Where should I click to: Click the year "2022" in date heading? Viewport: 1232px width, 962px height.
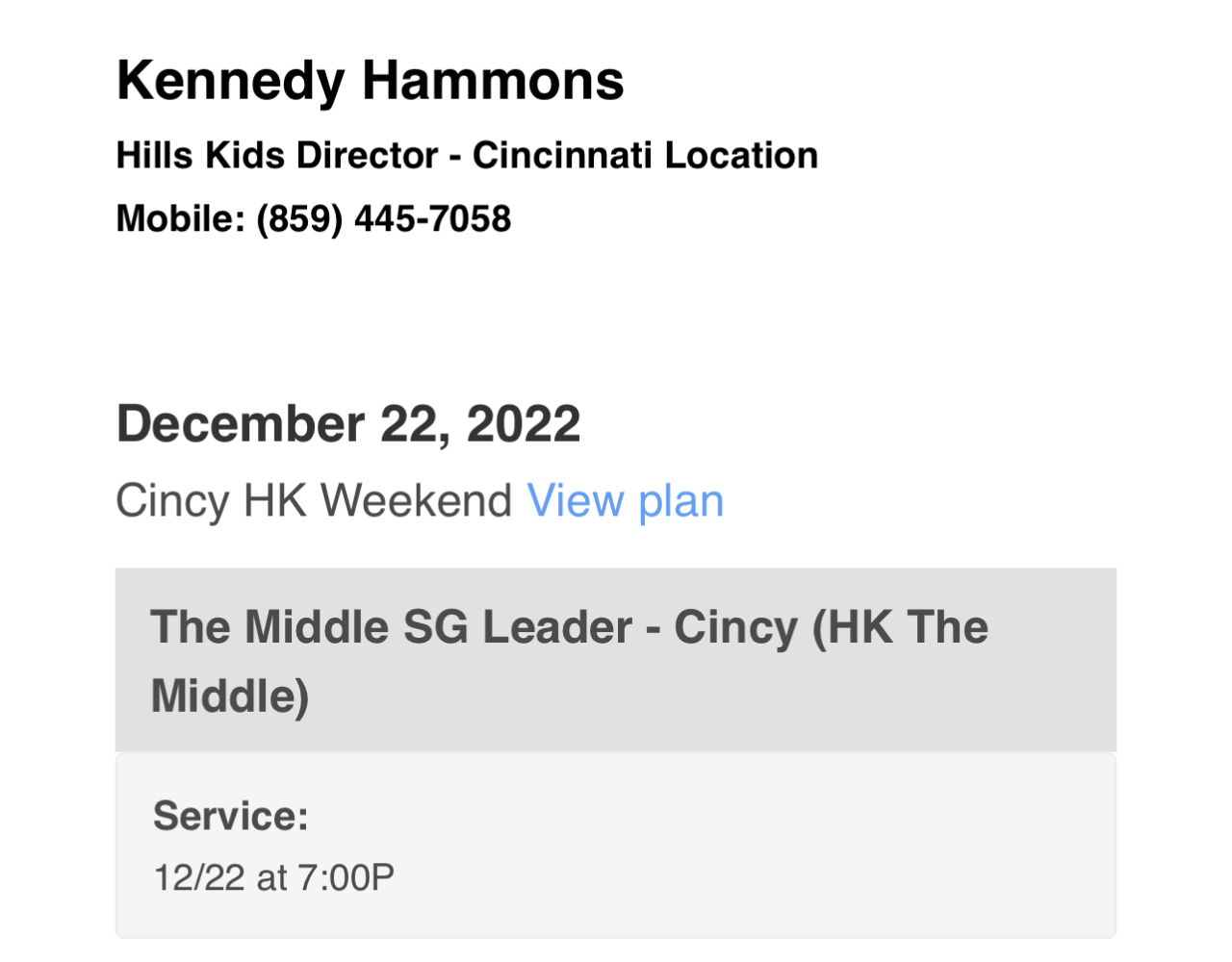click(524, 424)
